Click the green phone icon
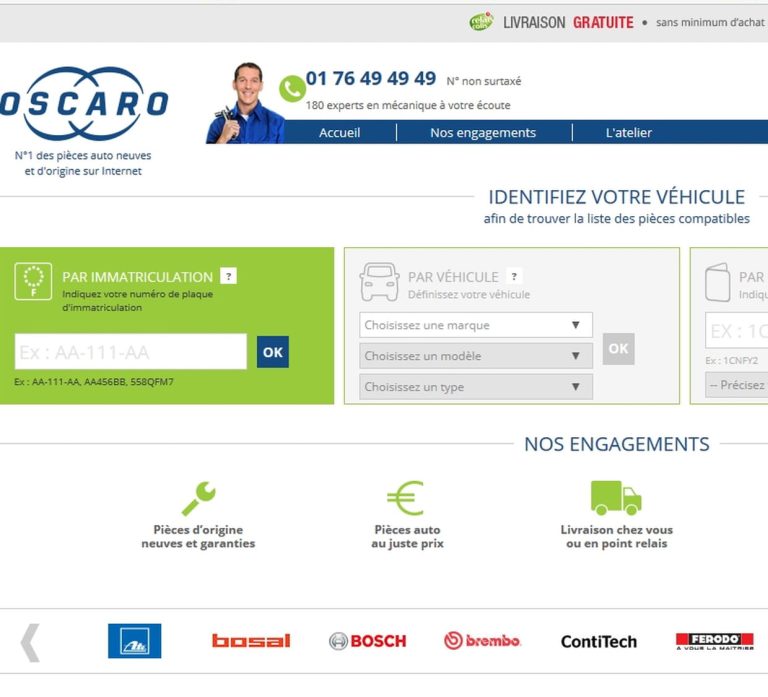The image size is (768, 697). point(292,89)
